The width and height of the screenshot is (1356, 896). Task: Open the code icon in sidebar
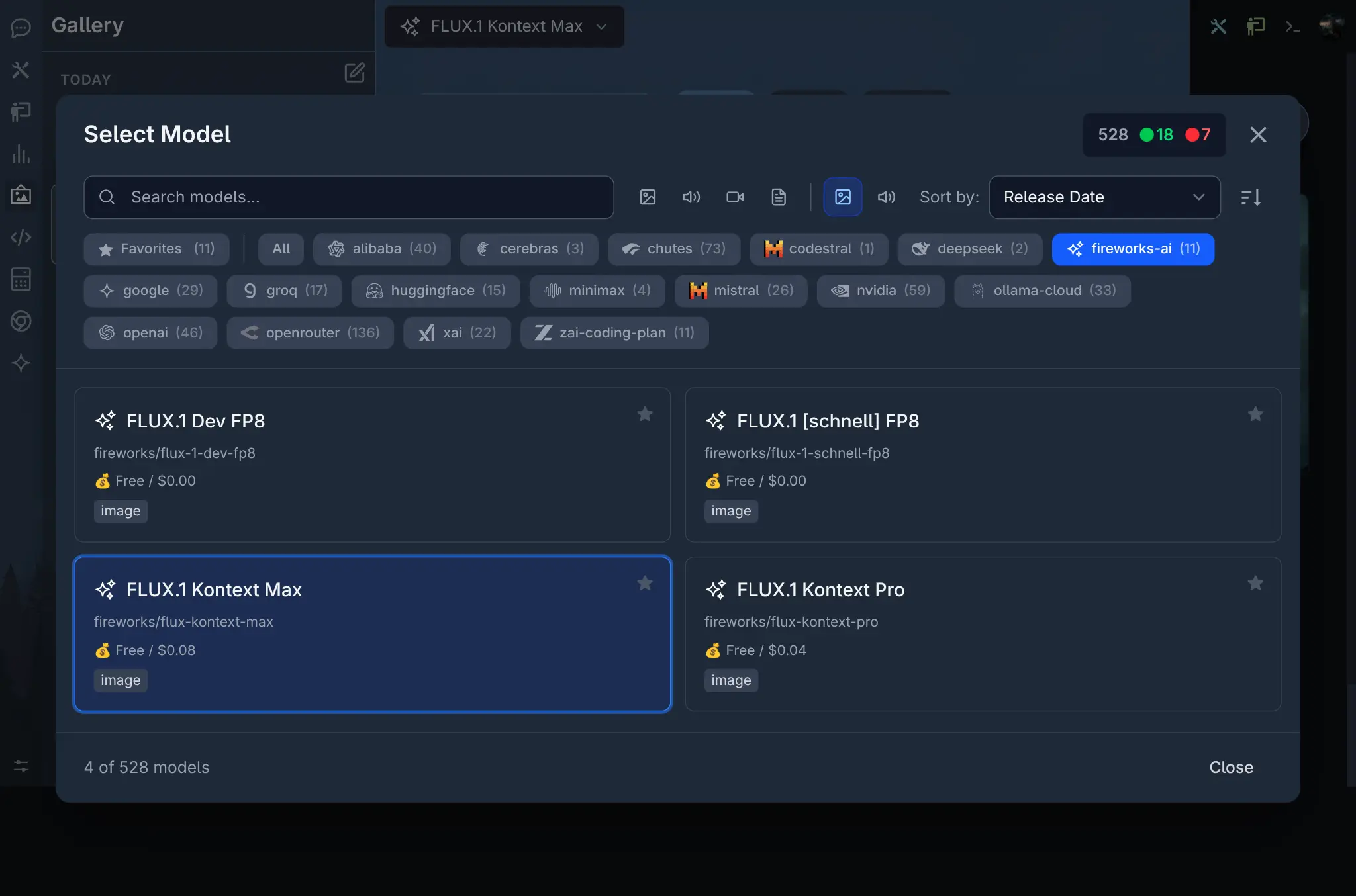pyautogui.click(x=21, y=237)
